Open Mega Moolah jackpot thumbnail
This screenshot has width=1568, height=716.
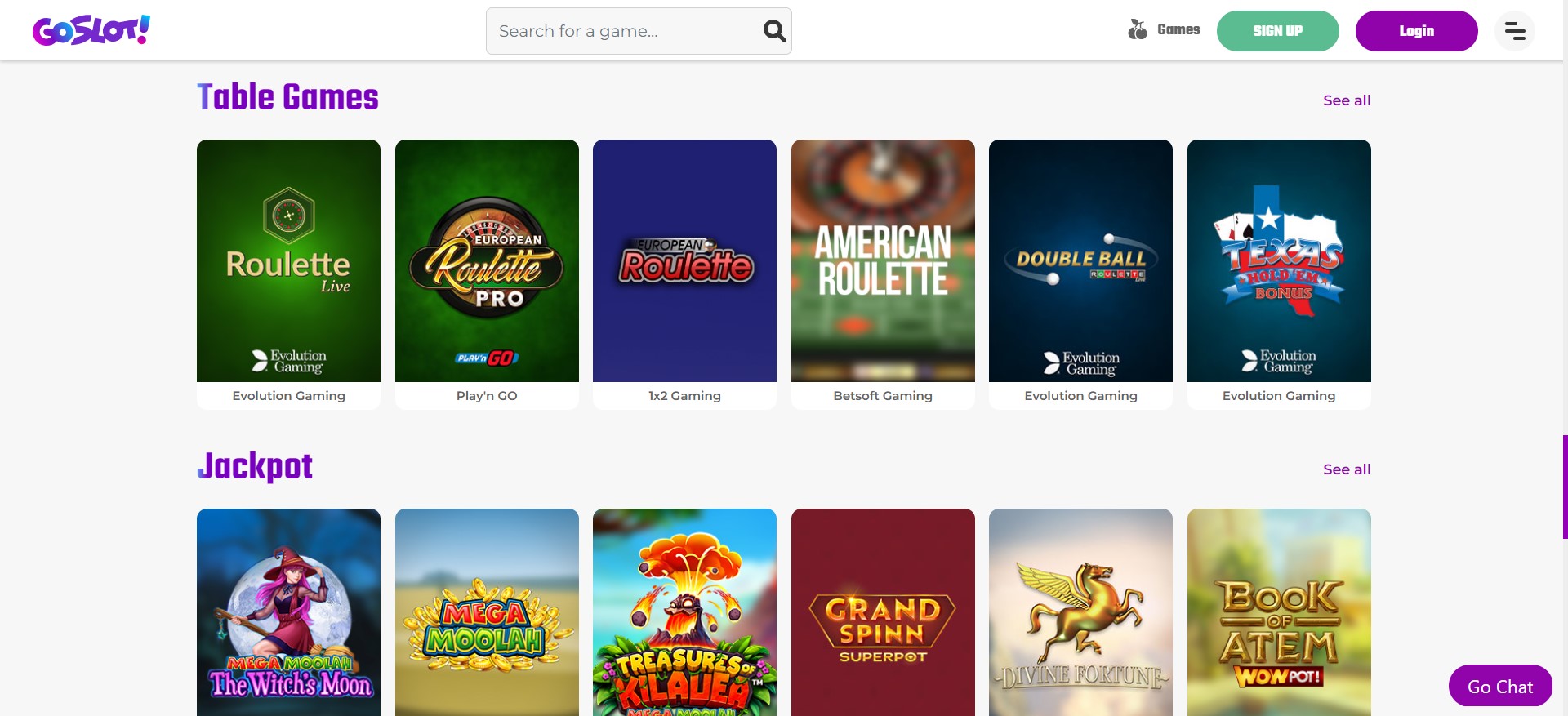tap(487, 612)
